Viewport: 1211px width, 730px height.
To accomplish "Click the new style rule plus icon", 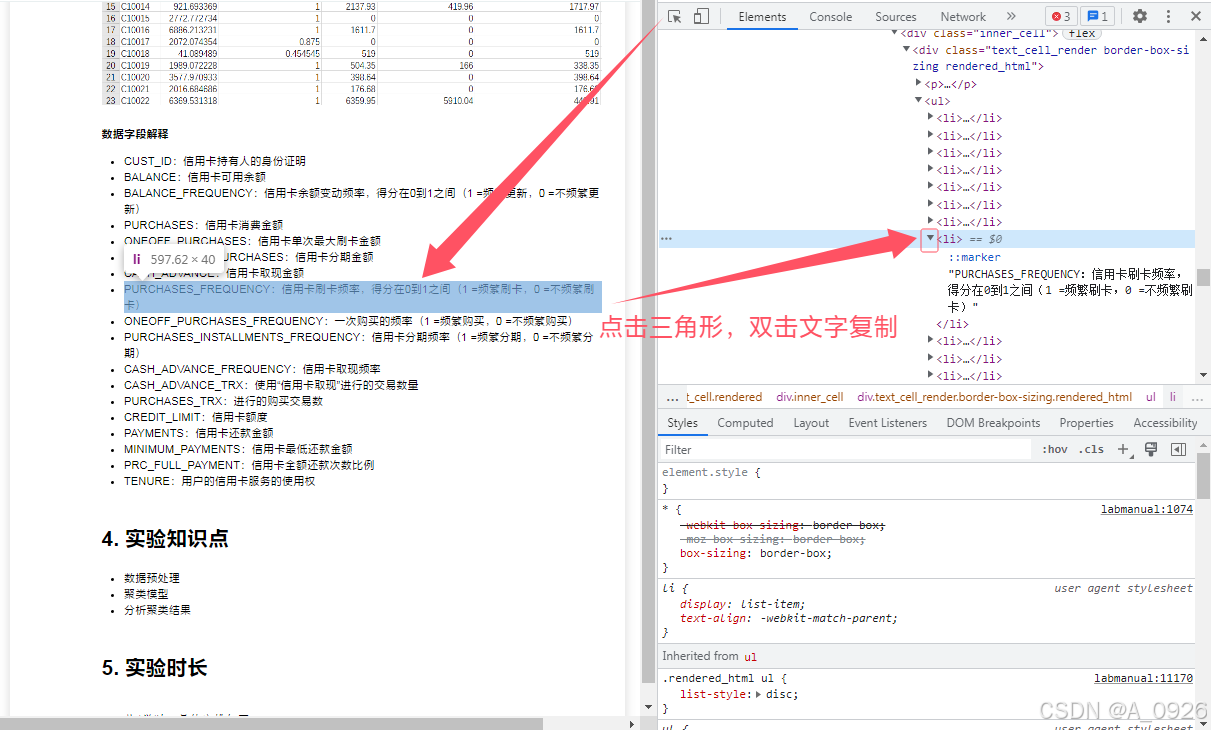I will (1123, 449).
